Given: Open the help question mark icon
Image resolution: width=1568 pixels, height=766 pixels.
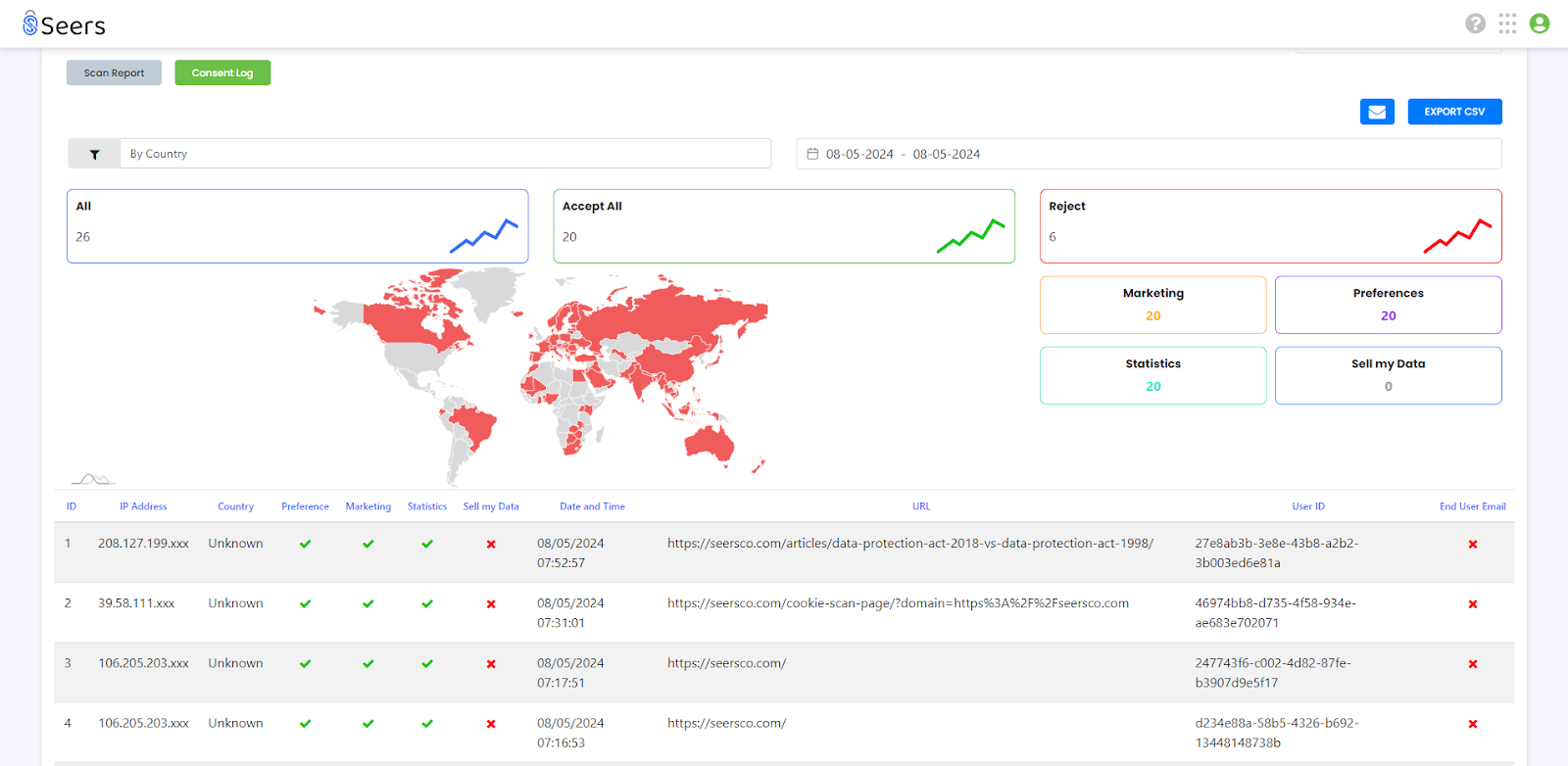Looking at the screenshot, I should point(1475,24).
